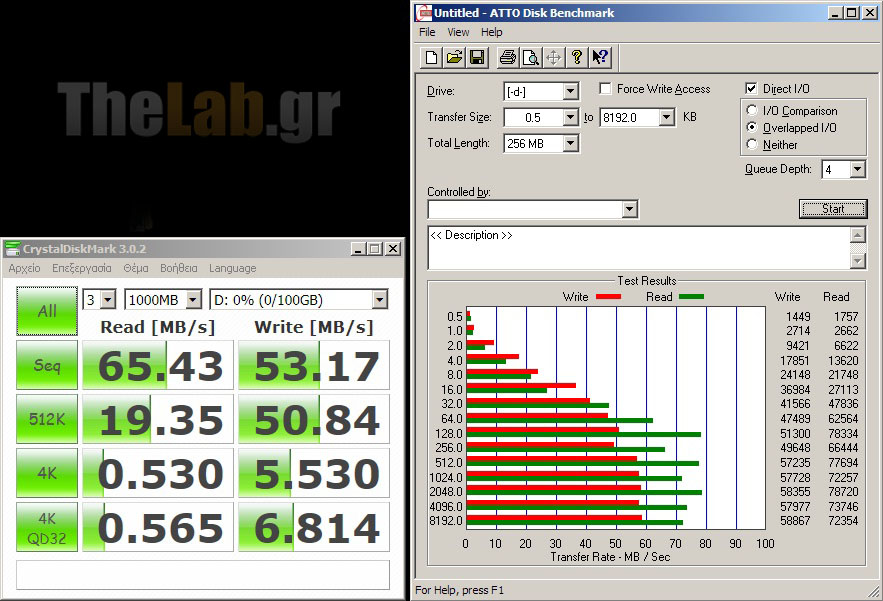Click the Seq test button
Viewport: 883px width, 601px height.
[47, 365]
